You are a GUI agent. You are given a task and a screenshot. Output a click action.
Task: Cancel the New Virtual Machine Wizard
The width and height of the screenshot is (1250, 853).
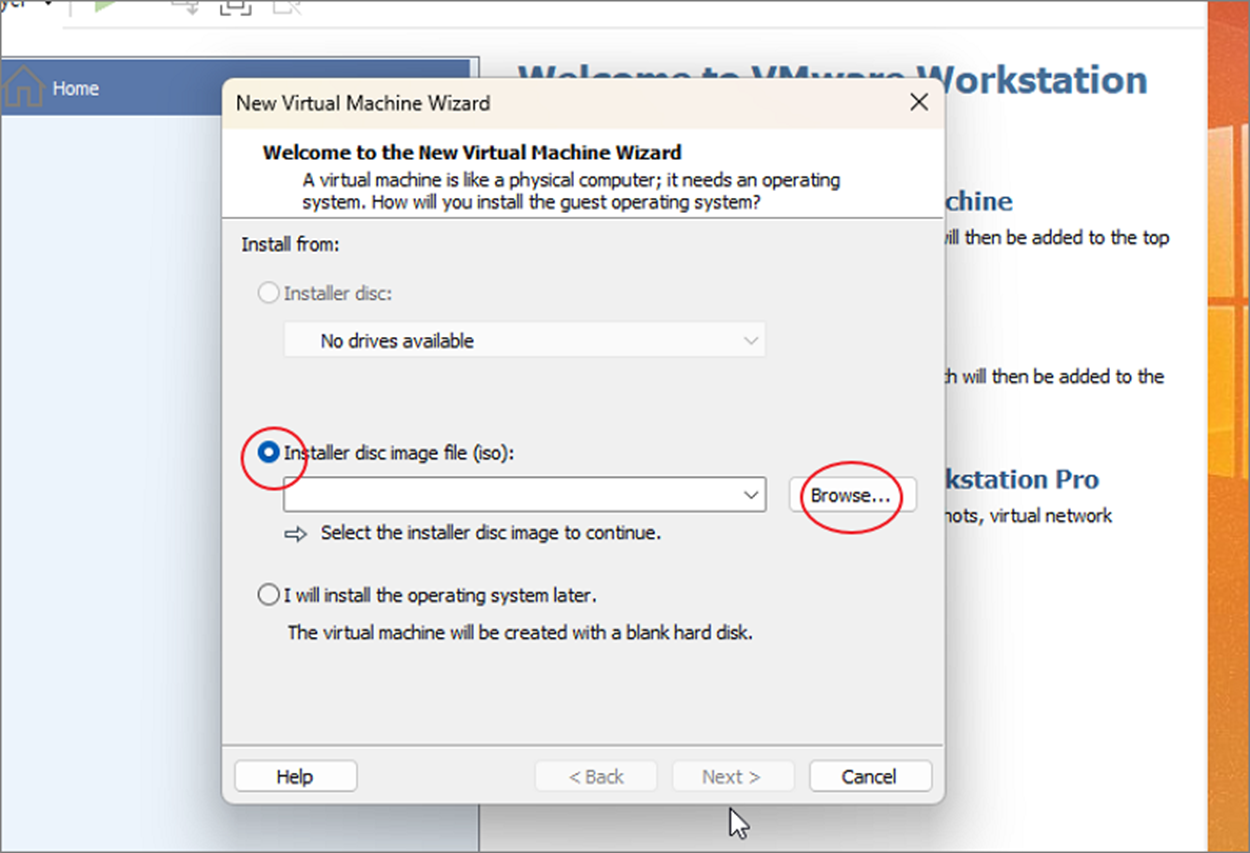click(x=870, y=777)
